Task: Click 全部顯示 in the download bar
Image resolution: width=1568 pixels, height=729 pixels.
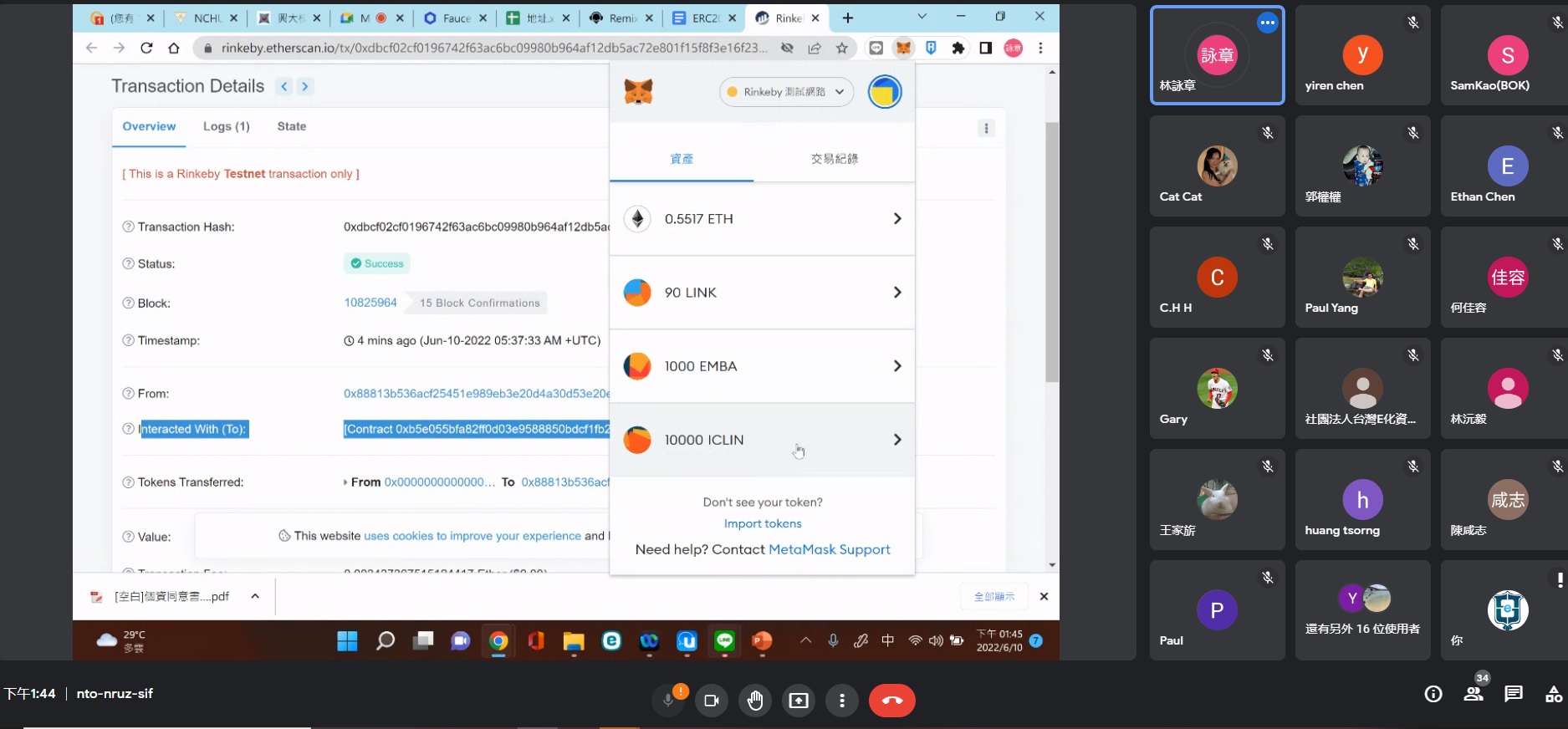Action: tap(994, 596)
